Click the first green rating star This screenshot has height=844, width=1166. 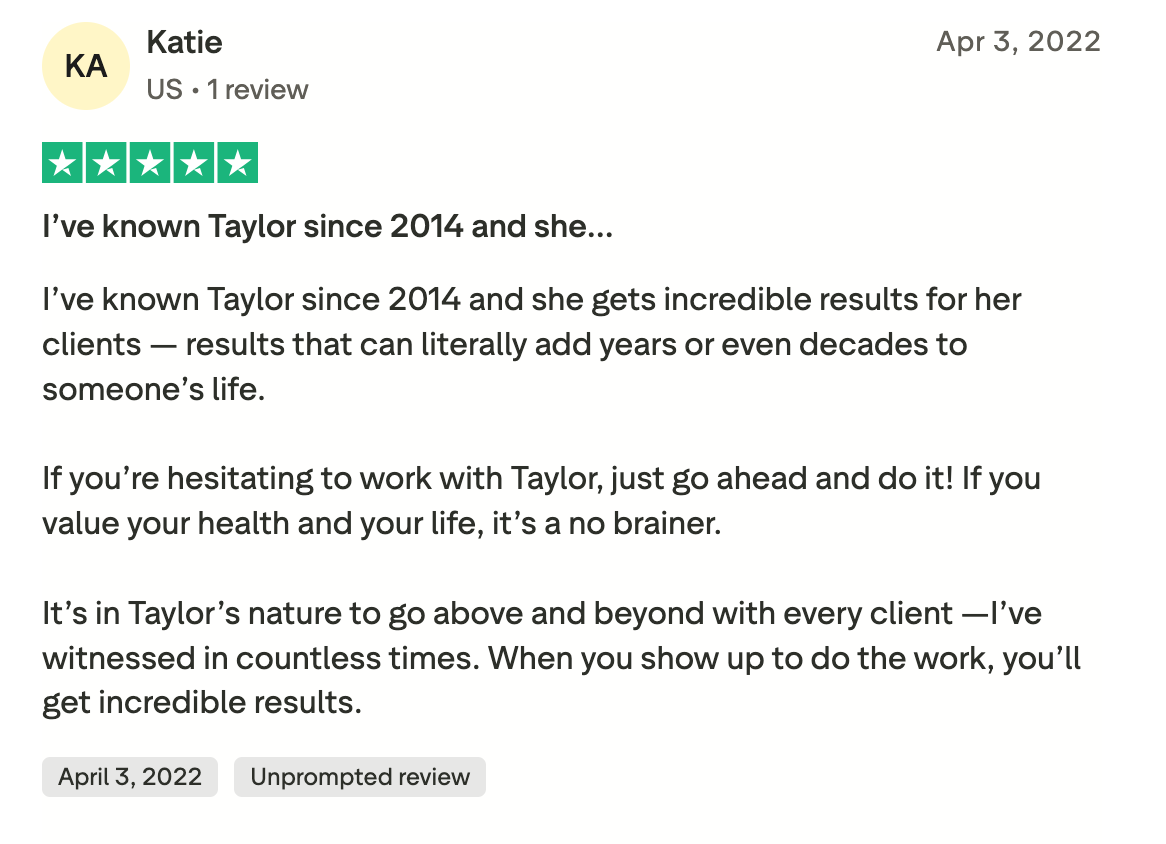point(63,163)
